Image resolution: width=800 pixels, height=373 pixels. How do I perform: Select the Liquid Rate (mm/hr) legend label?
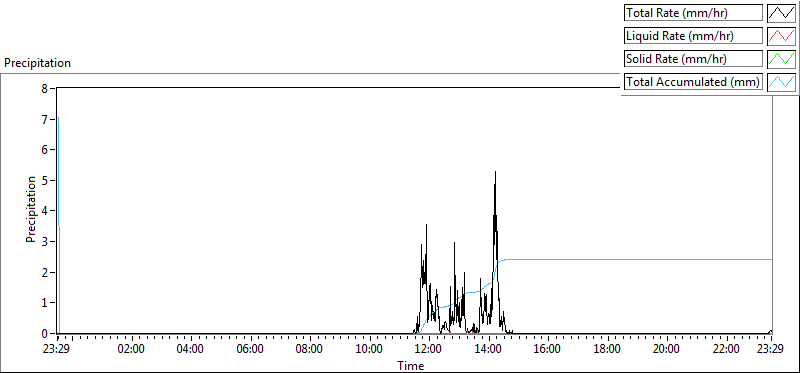pyautogui.click(x=694, y=36)
